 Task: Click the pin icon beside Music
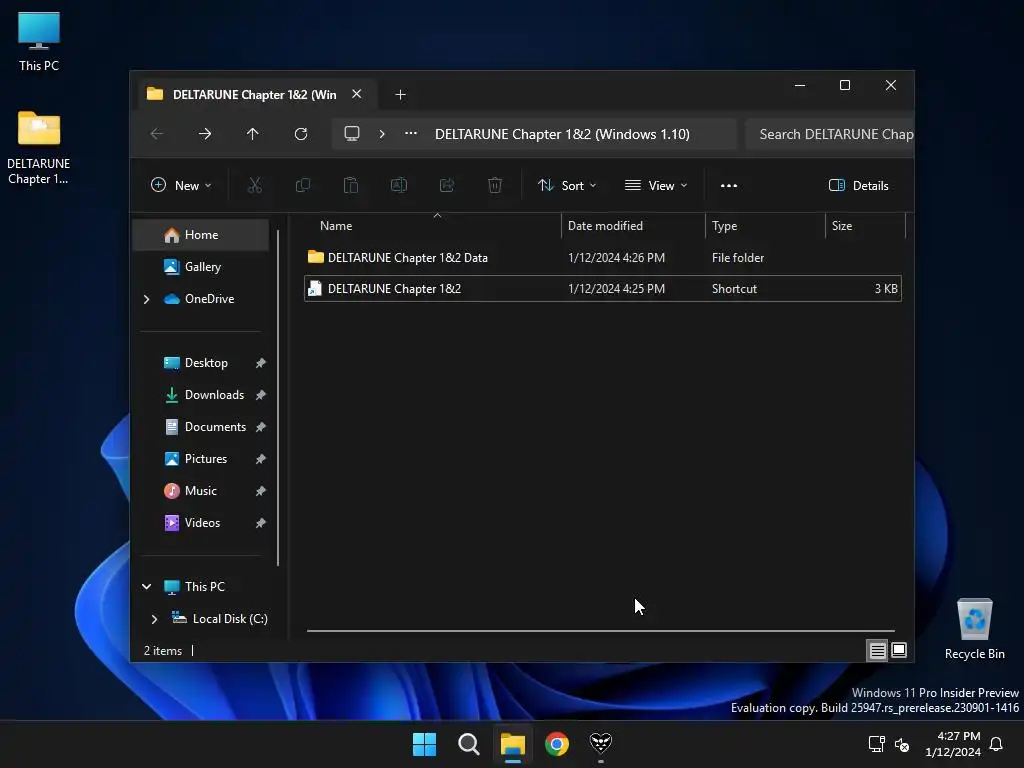point(261,491)
